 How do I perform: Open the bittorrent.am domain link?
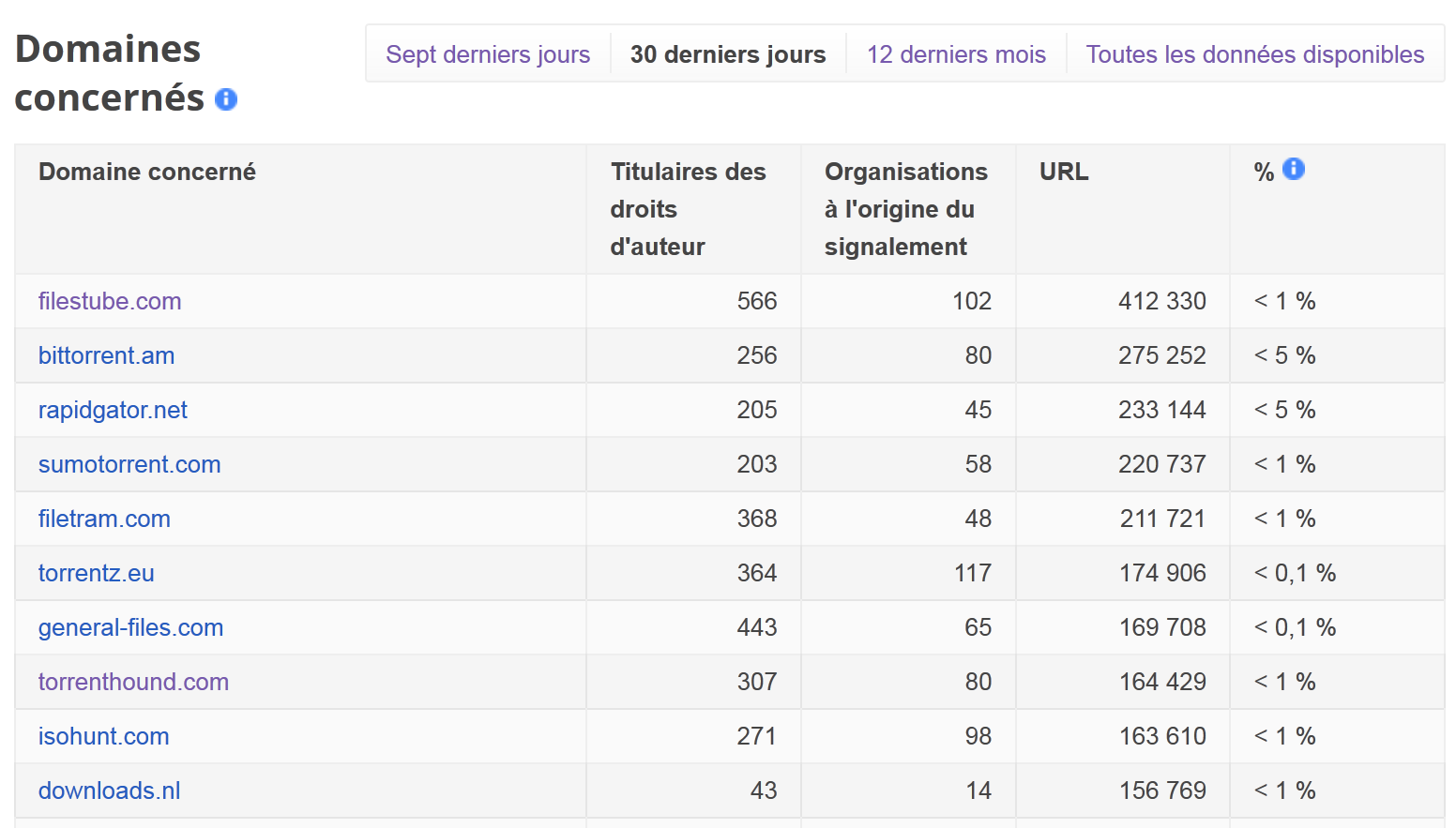point(106,355)
